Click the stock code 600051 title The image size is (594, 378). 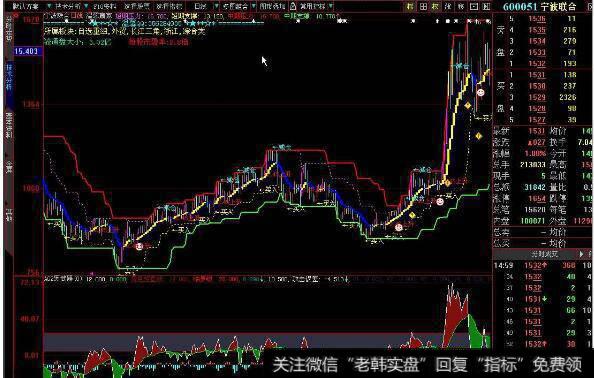(520, 7)
